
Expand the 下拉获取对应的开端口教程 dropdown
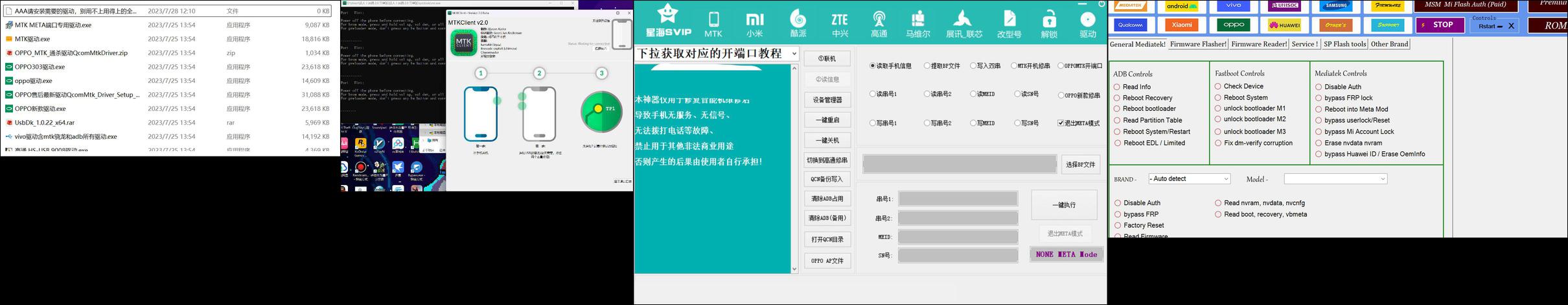click(794, 54)
